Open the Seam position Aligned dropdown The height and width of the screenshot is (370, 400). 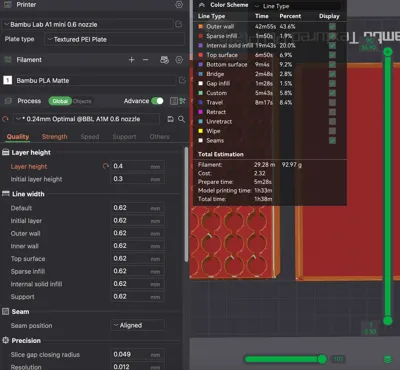click(x=137, y=325)
